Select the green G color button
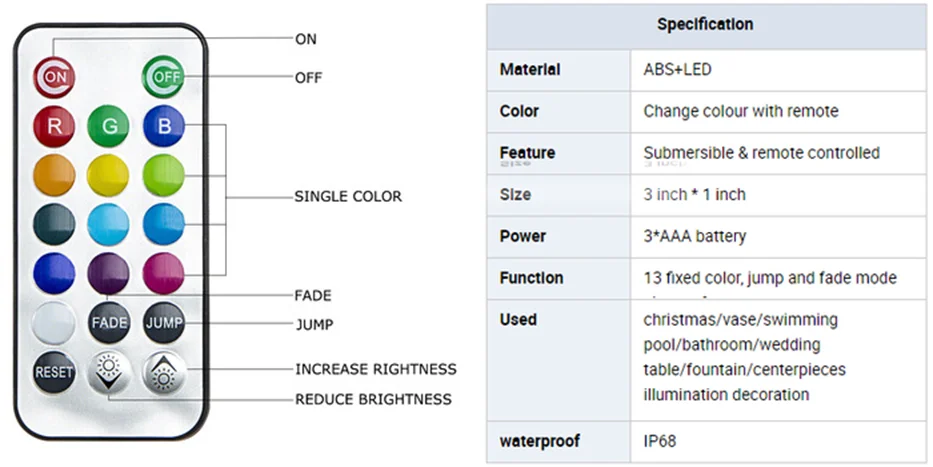 [x=107, y=127]
